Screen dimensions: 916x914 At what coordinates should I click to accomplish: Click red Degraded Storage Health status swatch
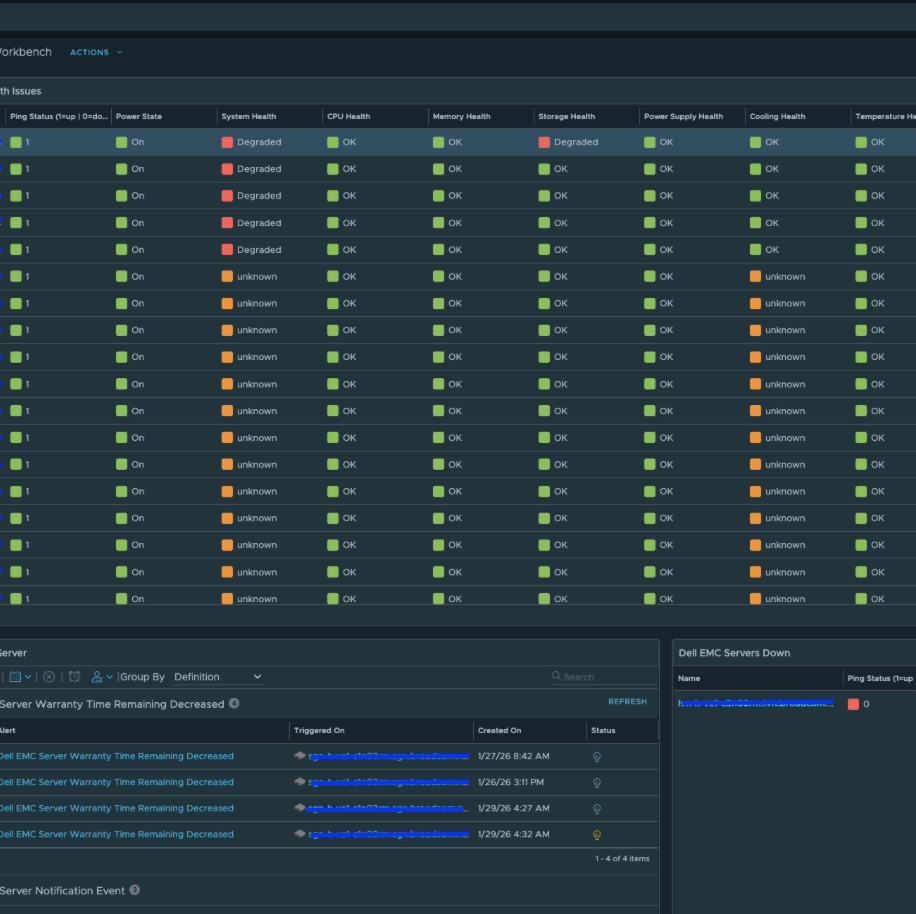544,142
